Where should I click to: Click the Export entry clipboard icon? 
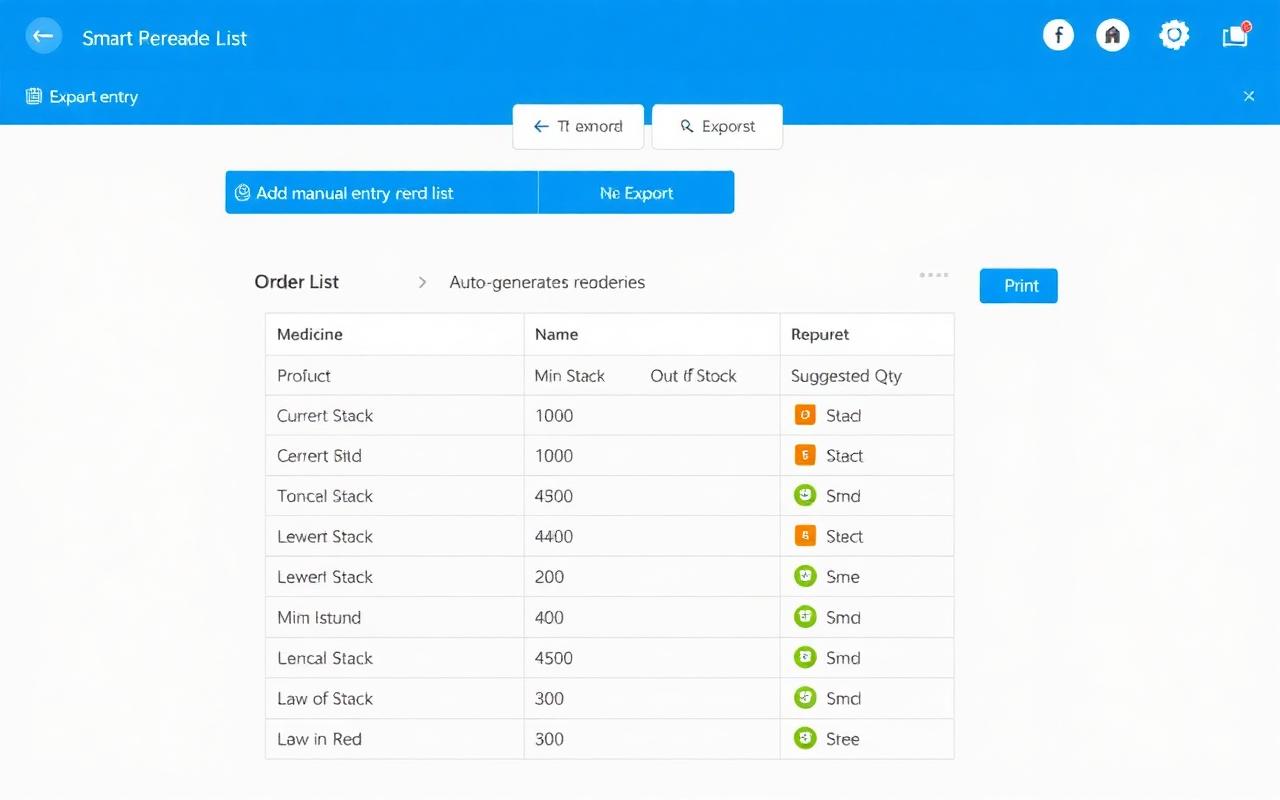(x=34, y=96)
